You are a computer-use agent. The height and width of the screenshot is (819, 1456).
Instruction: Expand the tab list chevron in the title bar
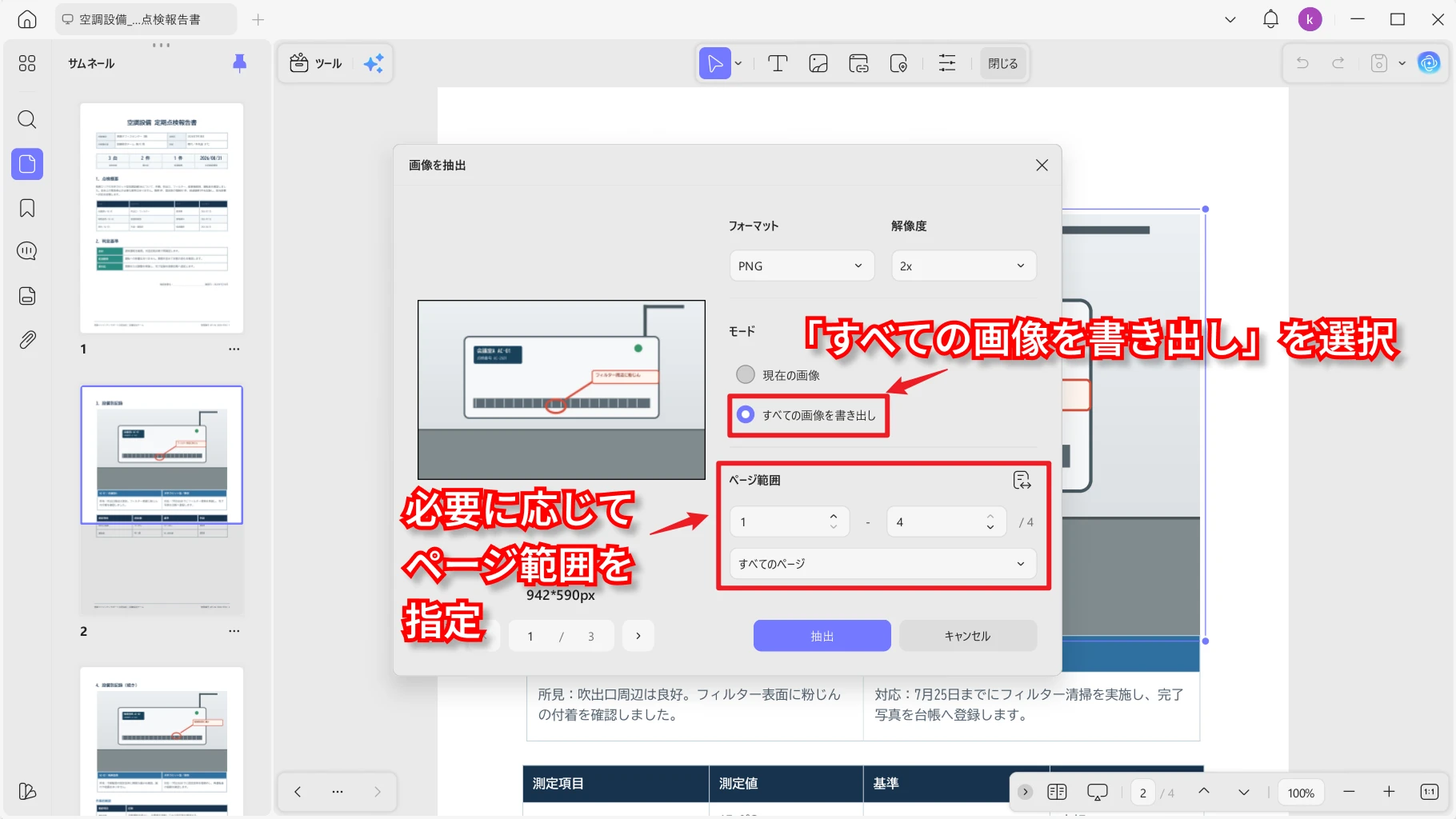(1230, 19)
